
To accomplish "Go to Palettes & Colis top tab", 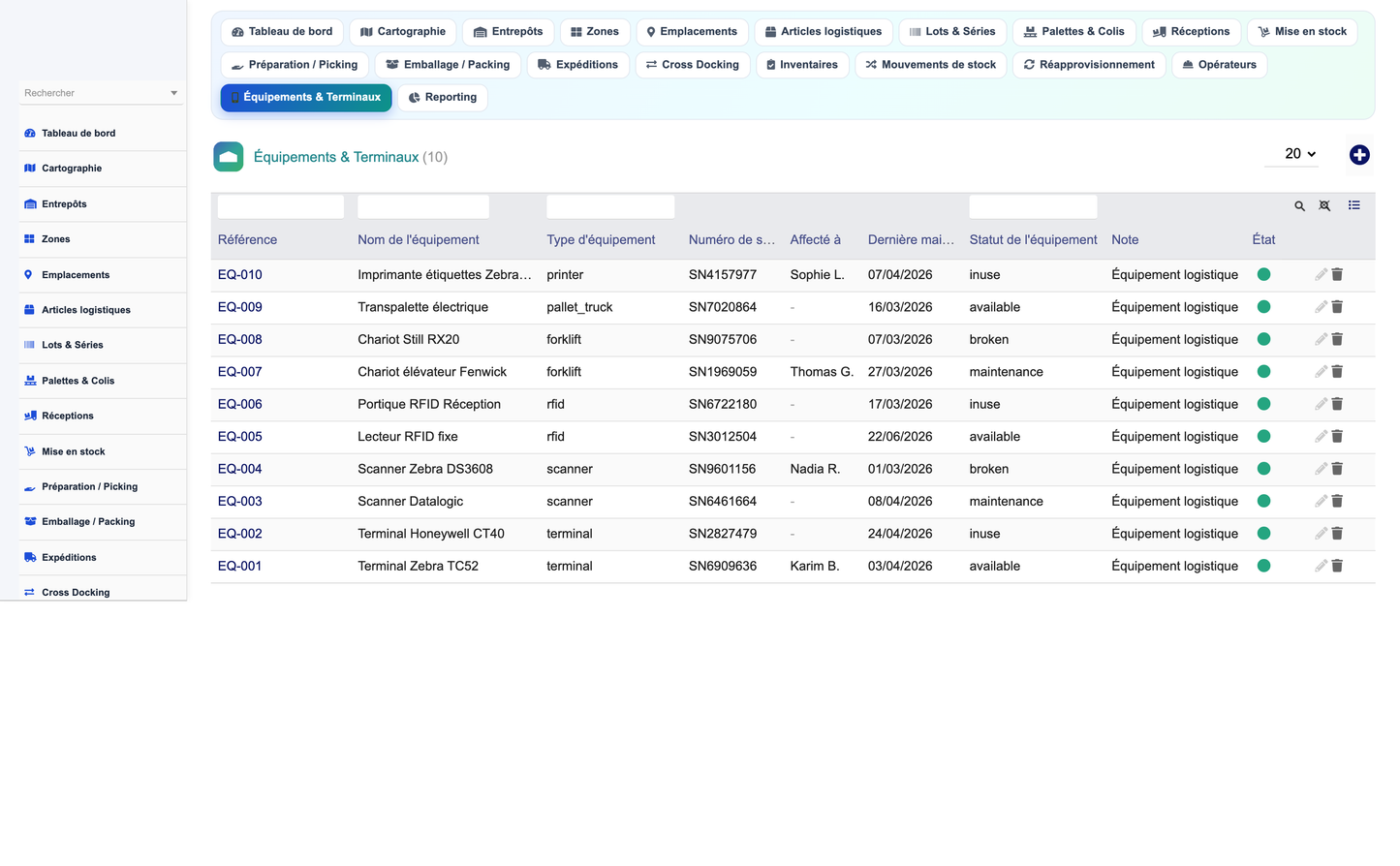I will 1074,32.
